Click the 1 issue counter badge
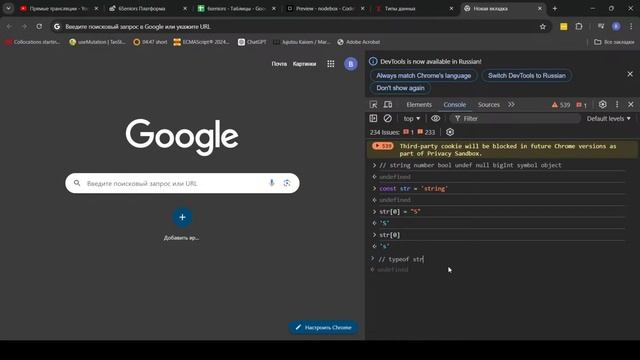This screenshot has height=360, width=640. (x=581, y=105)
